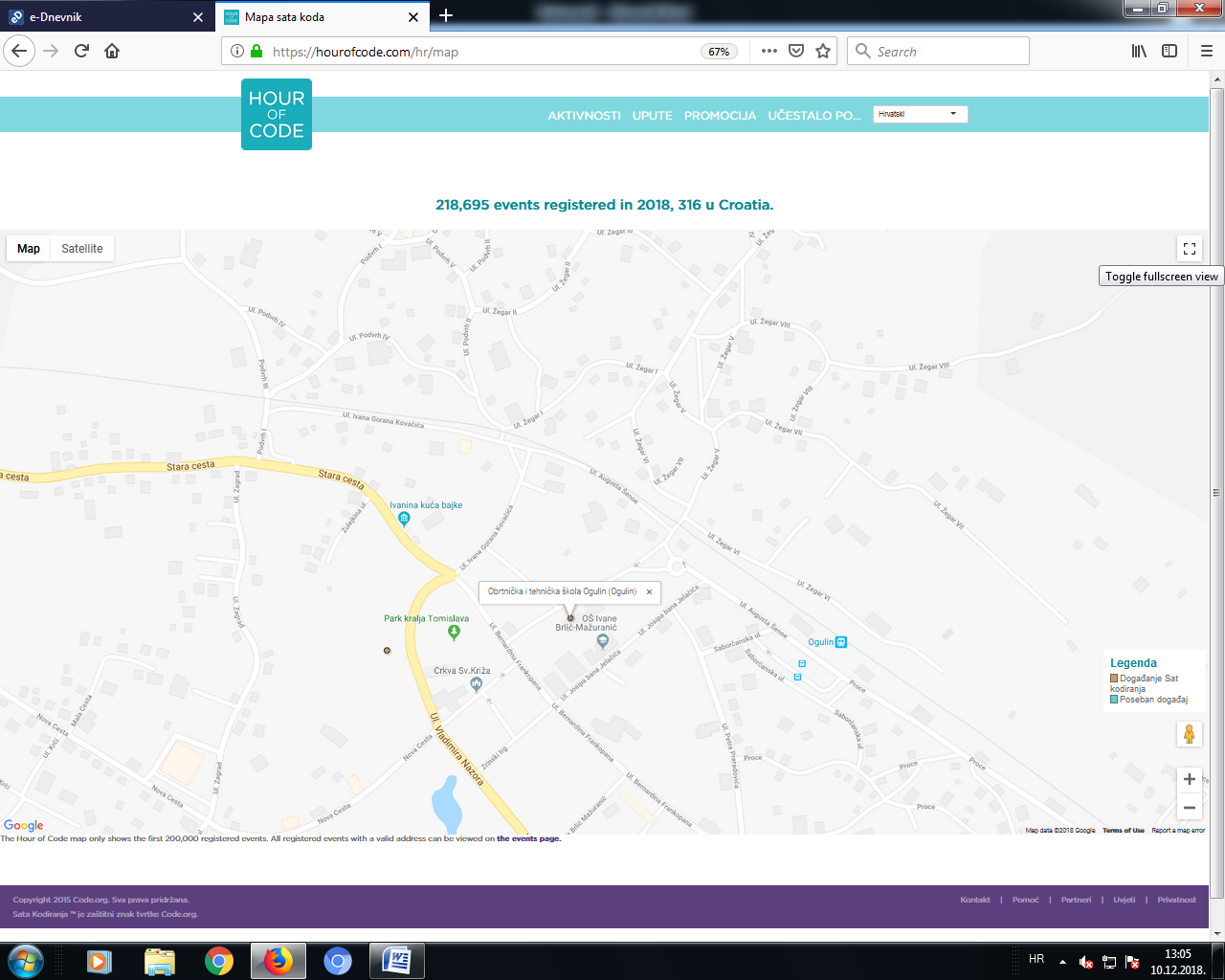
Task: Go to Firefox home page
Action: click(112, 52)
